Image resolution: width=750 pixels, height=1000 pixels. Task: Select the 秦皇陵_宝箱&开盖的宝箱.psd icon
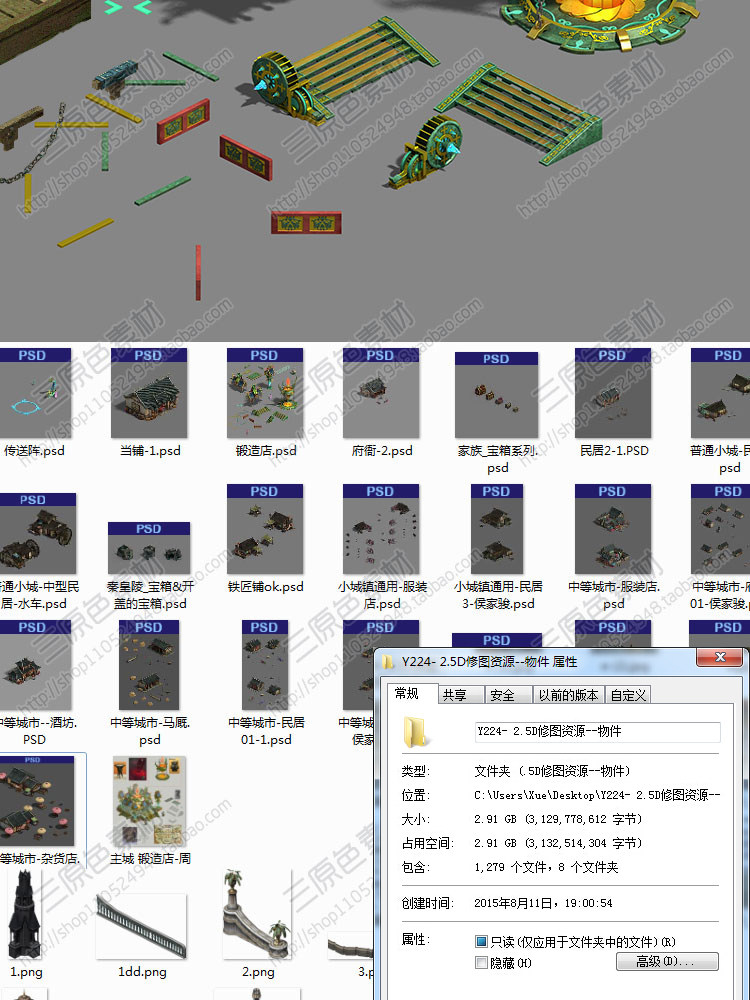point(149,548)
